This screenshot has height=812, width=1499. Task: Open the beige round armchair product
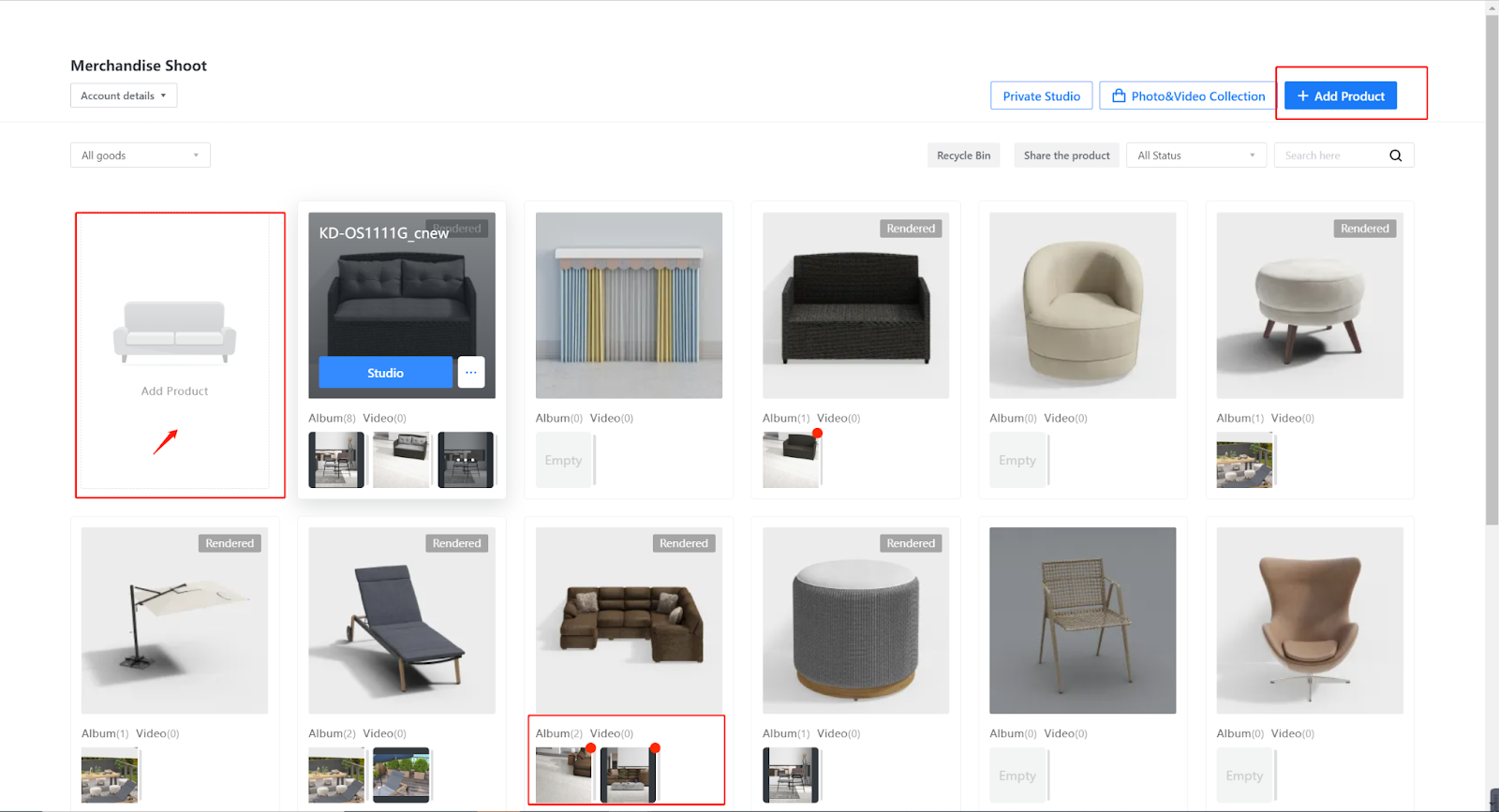pyautogui.click(x=1082, y=305)
